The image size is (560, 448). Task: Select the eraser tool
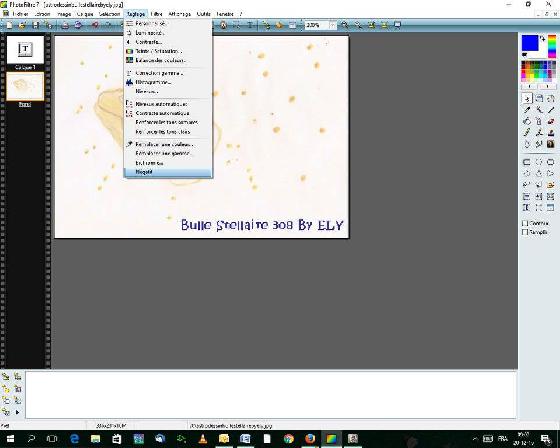pos(551,121)
